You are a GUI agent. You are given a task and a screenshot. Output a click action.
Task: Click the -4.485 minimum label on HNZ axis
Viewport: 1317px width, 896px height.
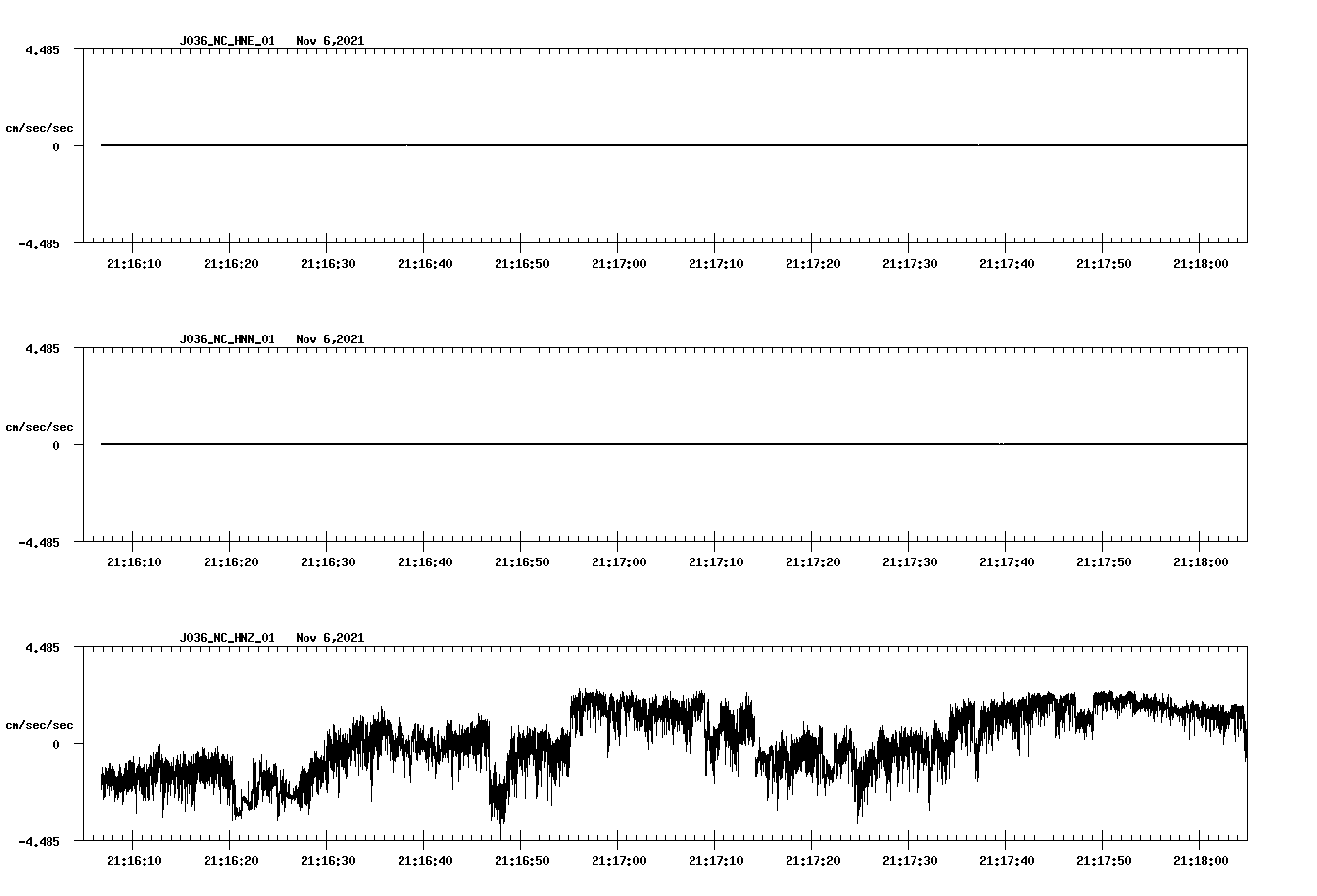pyautogui.click(x=39, y=842)
